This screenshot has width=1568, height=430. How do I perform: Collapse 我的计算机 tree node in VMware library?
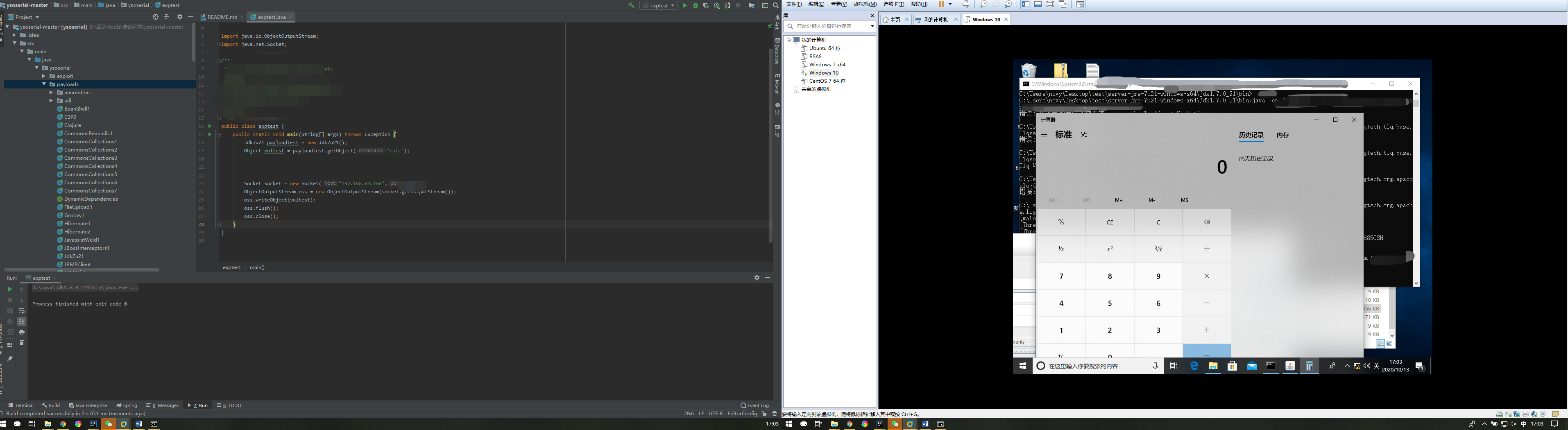[789, 40]
